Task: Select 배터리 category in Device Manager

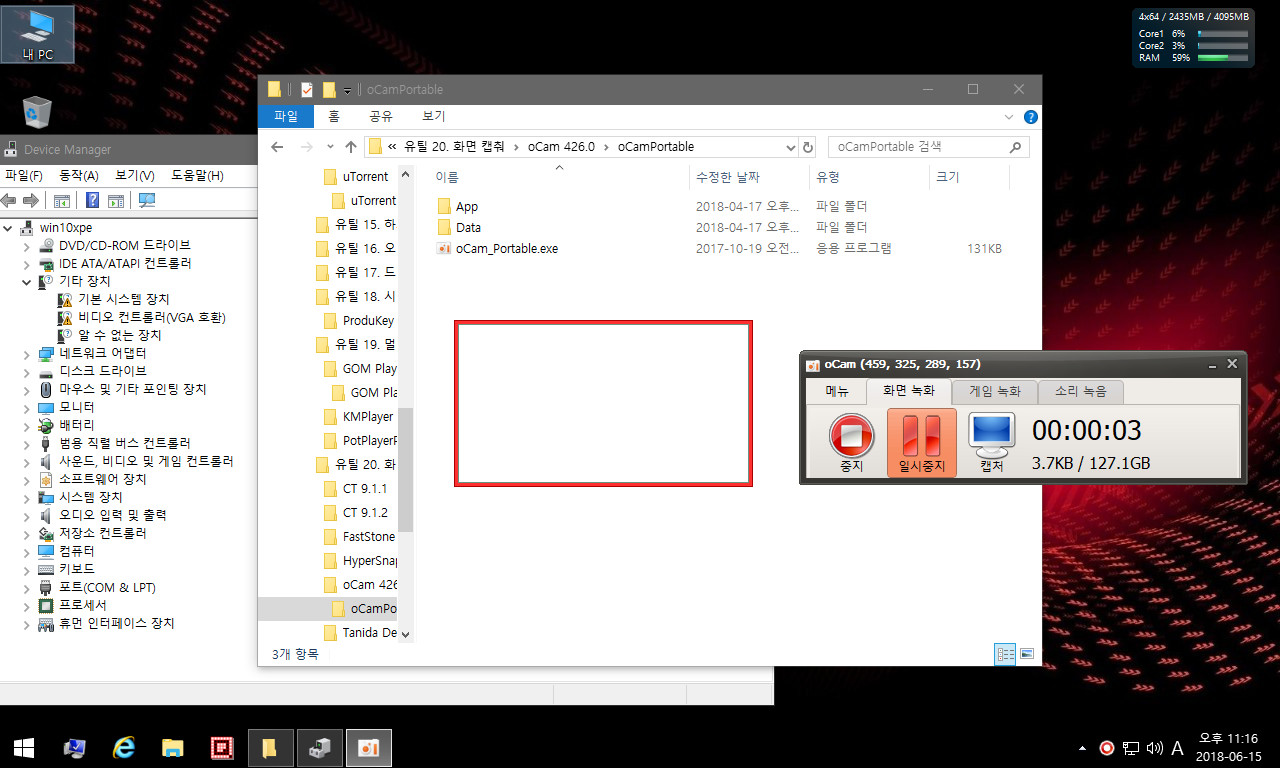Action: (x=77, y=425)
